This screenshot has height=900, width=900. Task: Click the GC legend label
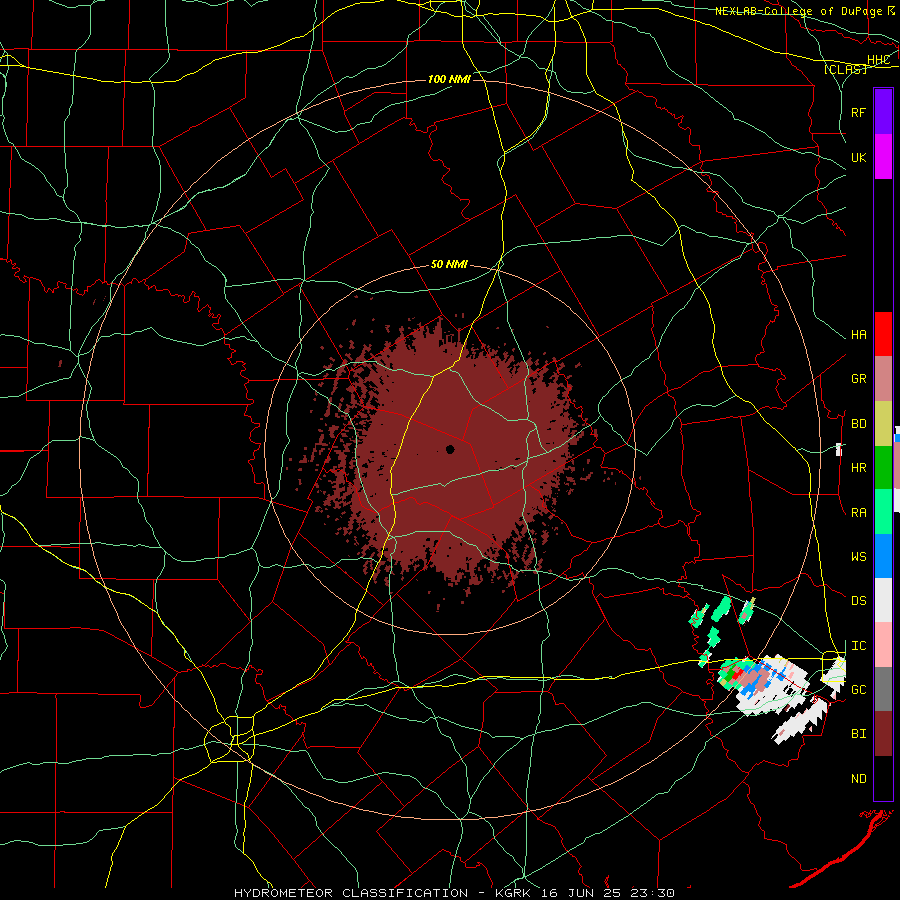click(x=859, y=690)
